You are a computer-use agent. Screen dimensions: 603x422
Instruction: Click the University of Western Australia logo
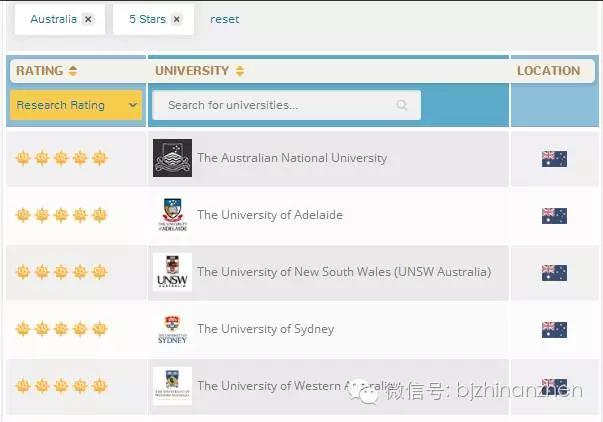point(172,386)
